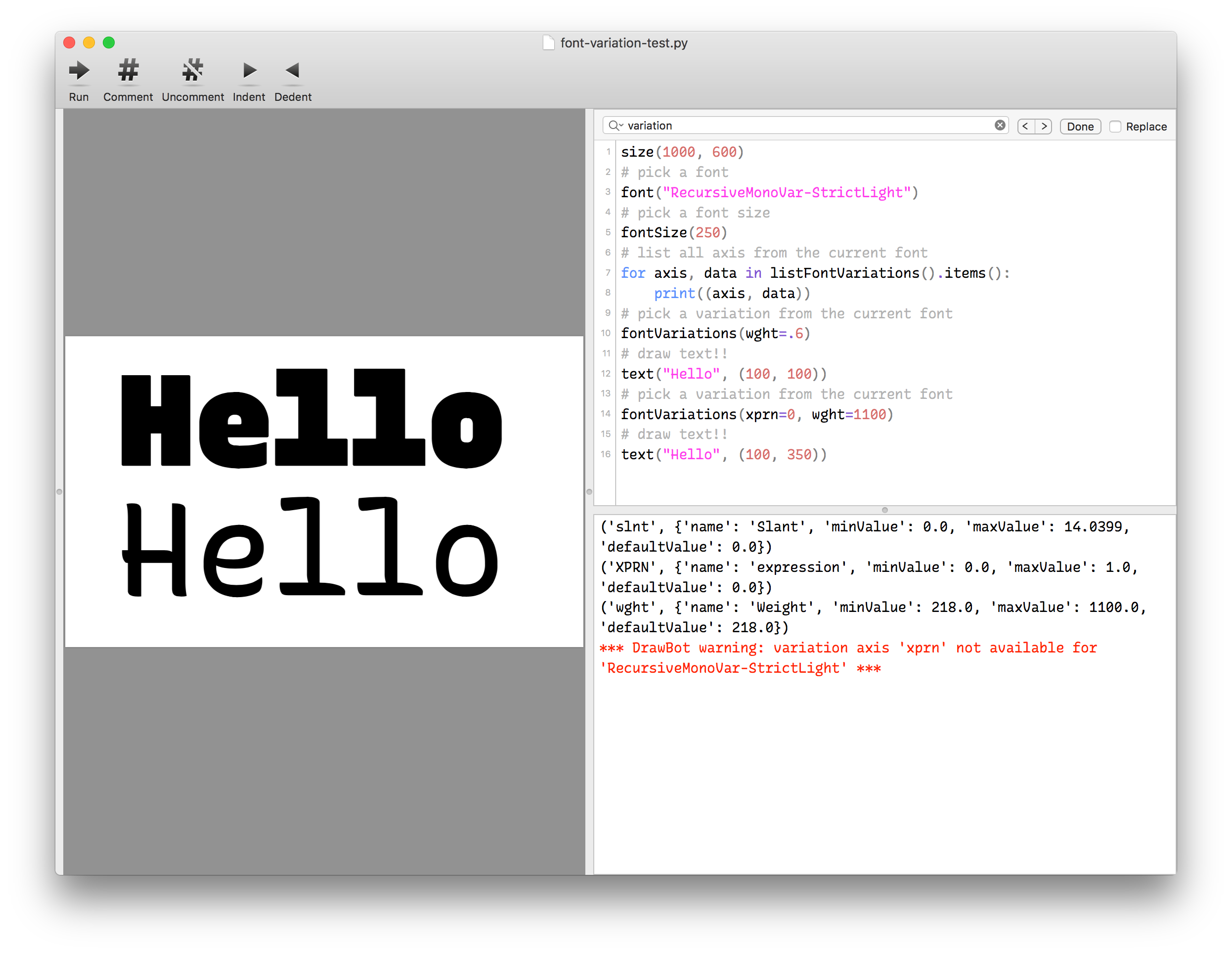This screenshot has width=1232, height=954.
Task: Click the Indent triangle icon
Action: 249,71
